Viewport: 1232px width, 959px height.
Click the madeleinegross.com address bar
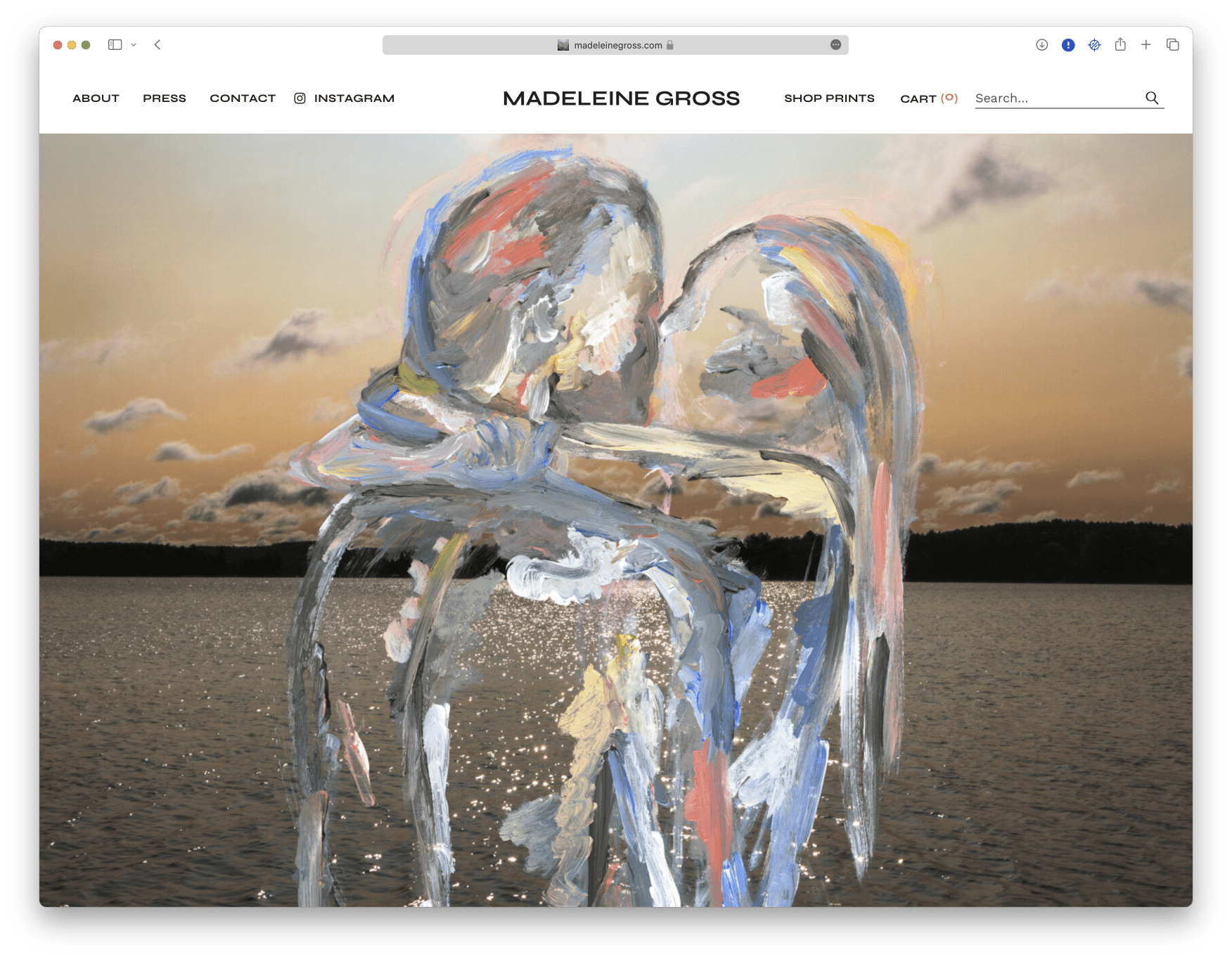tap(615, 45)
